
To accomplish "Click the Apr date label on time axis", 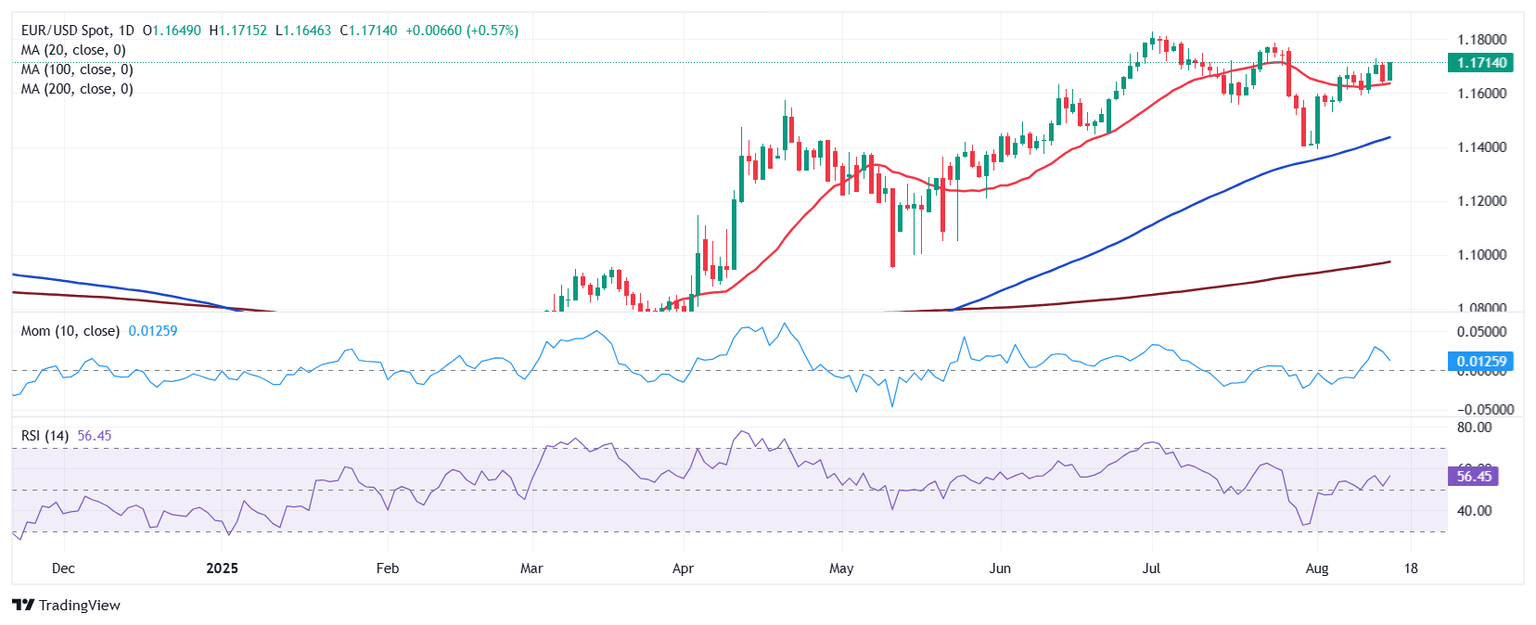I will point(683,568).
